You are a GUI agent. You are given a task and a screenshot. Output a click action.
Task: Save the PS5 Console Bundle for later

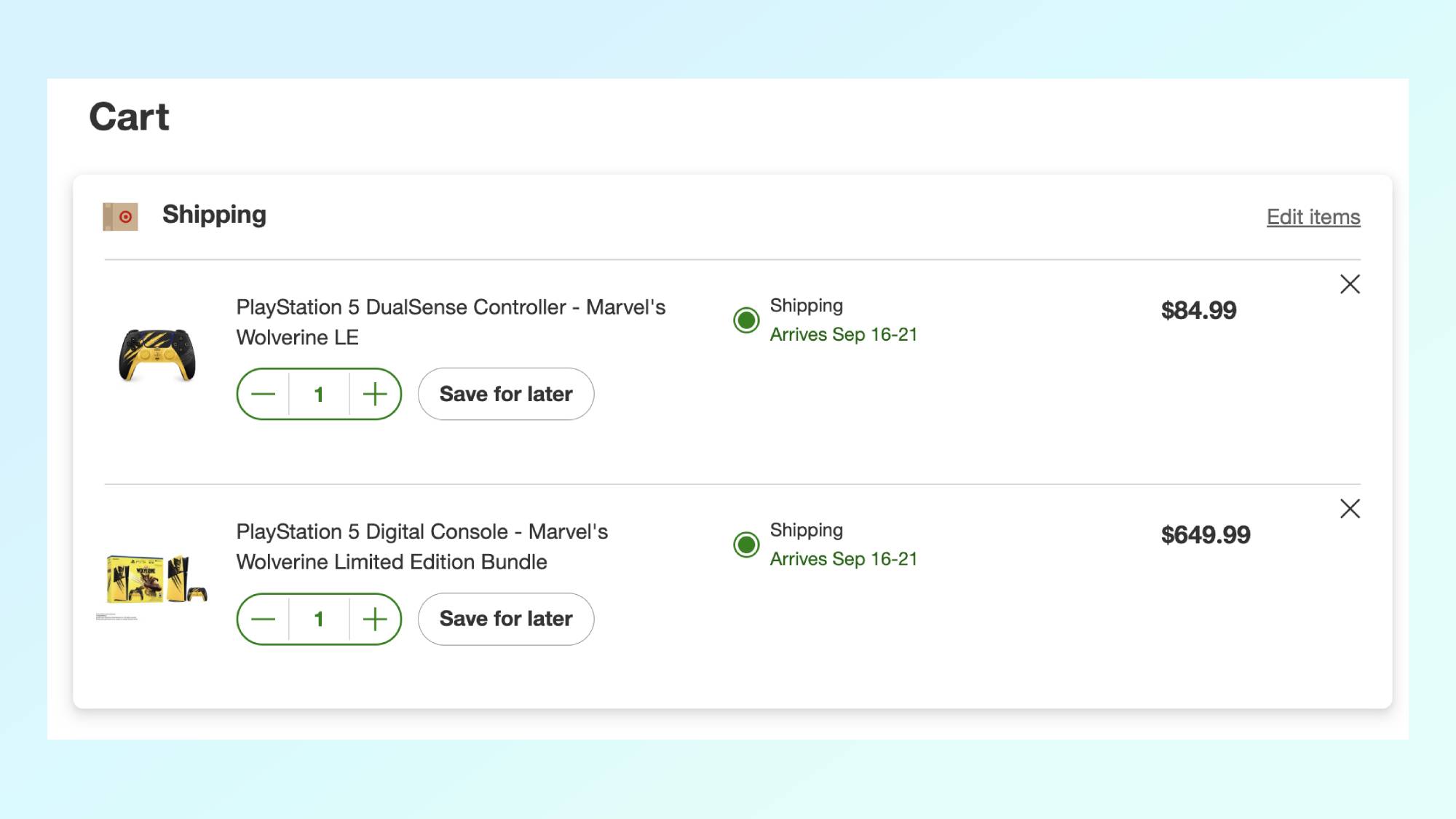tap(506, 619)
